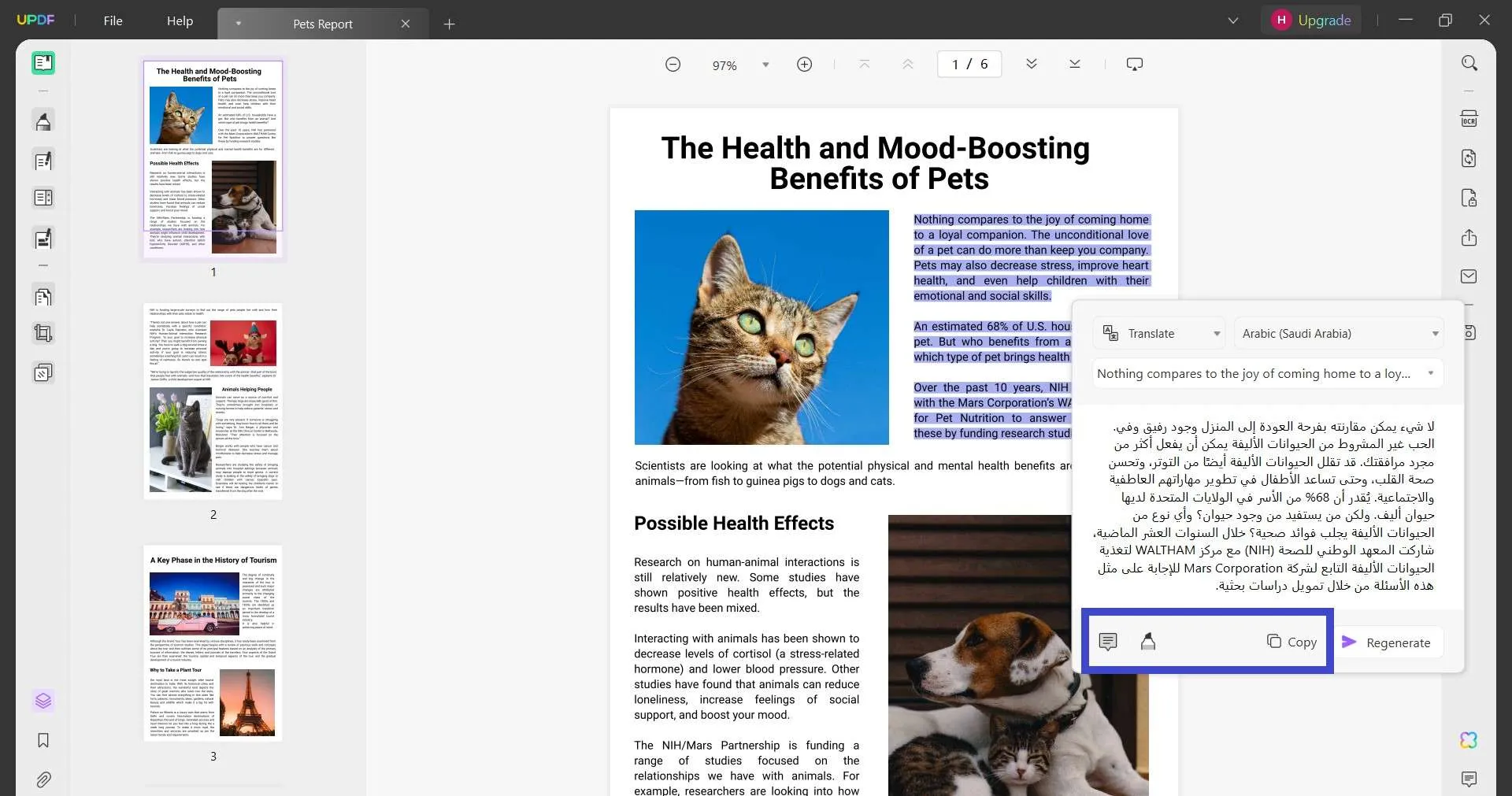Click the 'Possible Health Effects' heading
The image size is (1512, 796).
click(734, 524)
